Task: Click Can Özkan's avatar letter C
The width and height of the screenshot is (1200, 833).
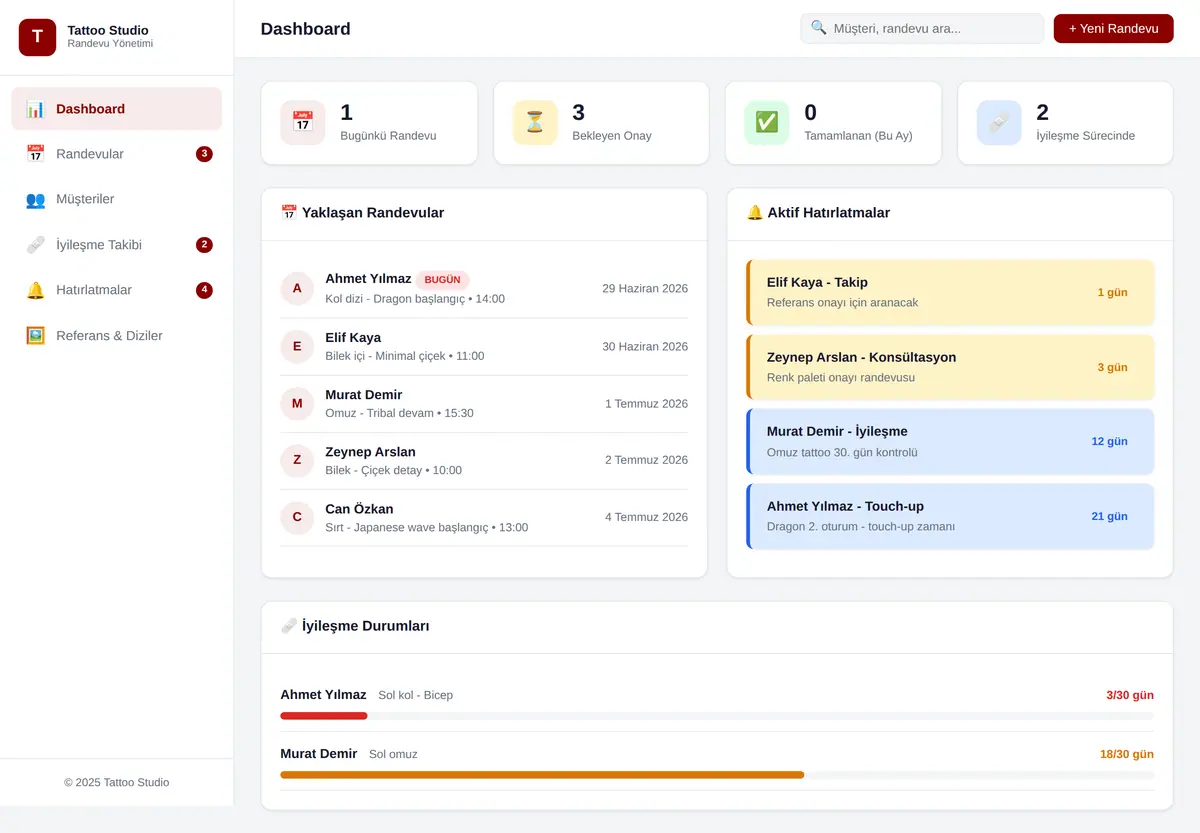Action: pyautogui.click(x=297, y=517)
